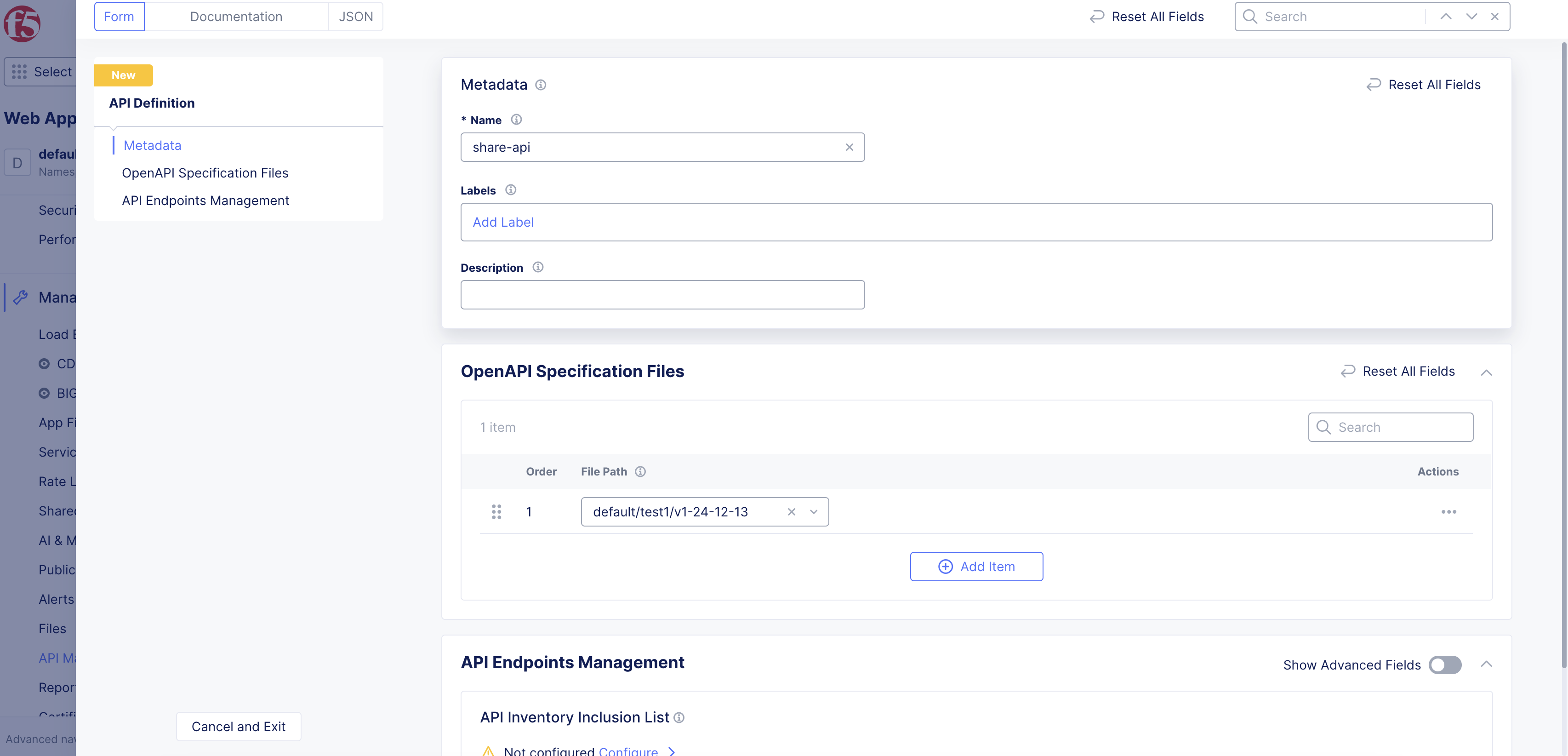This screenshot has height=756, width=1568.
Task: Click the info icon next to Metadata heading
Action: point(540,85)
